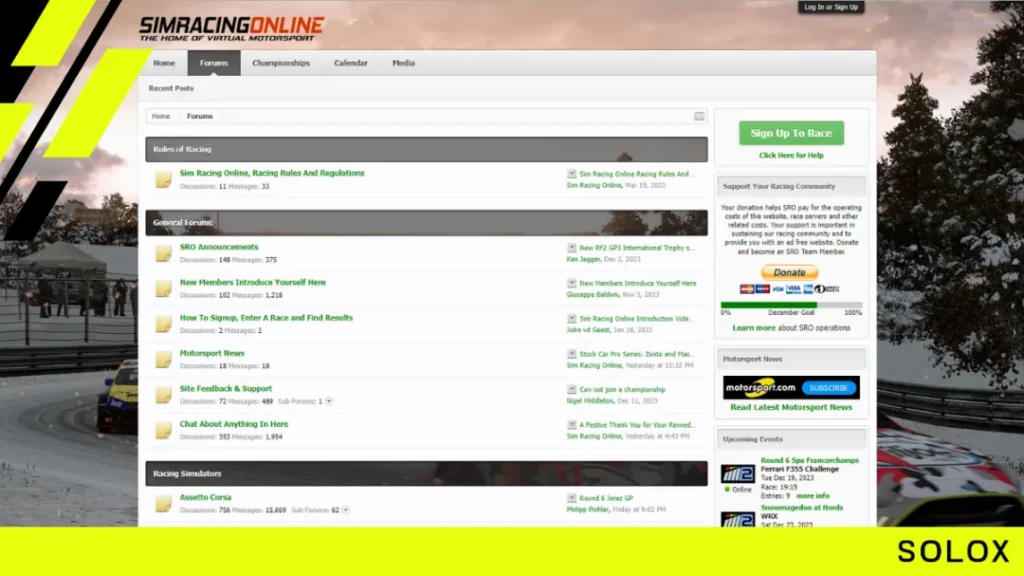The height and width of the screenshot is (576, 1024).
Task: Click the December Goal progress bar
Action: 791,305
